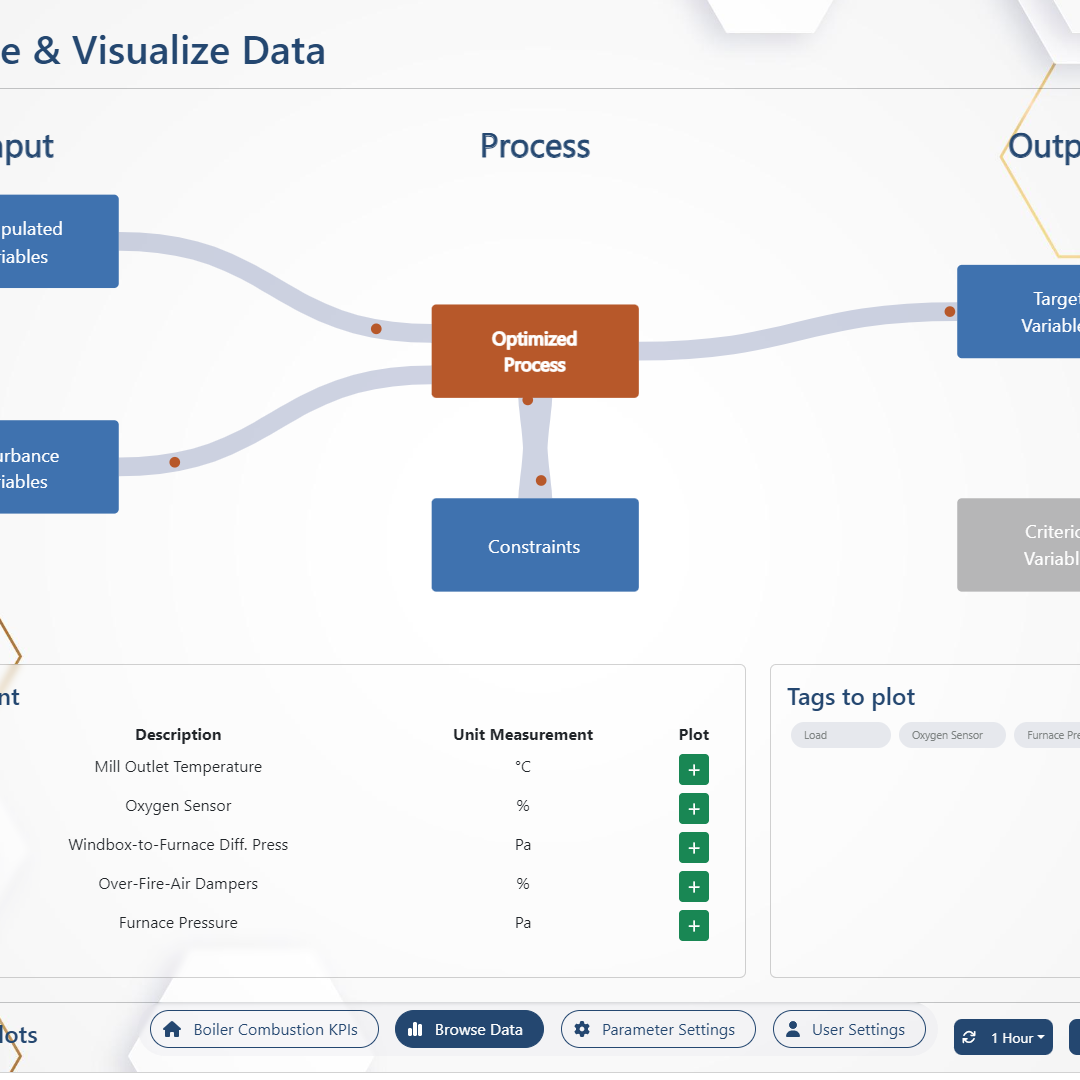1080x1080 pixels.
Task: Click the Furnace Pressure tag chip
Action: tap(1050, 735)
